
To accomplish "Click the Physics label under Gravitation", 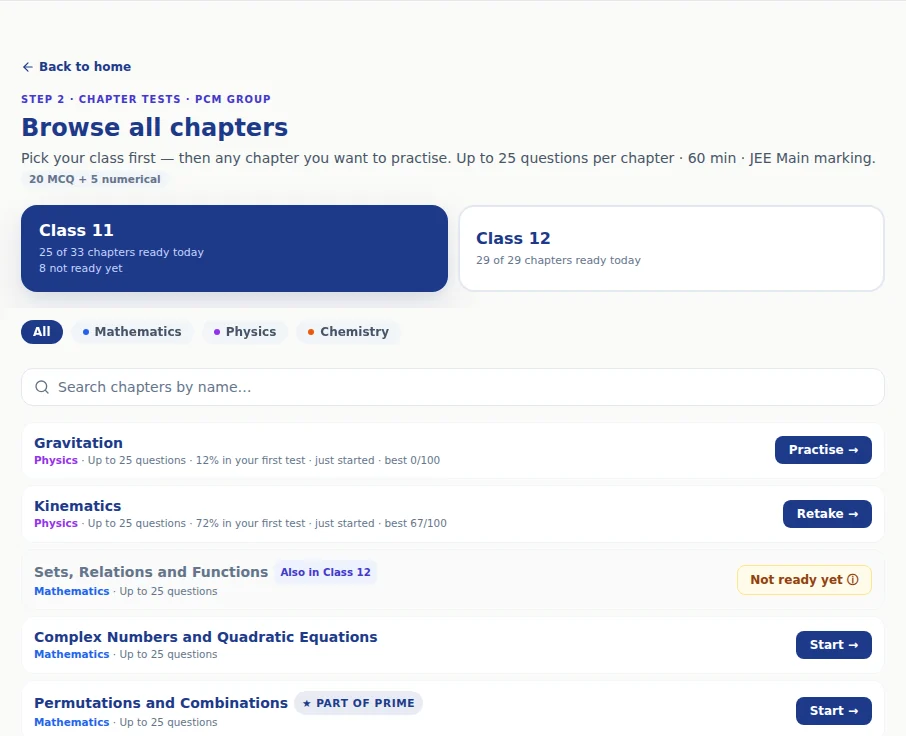I will pos(55,460).
